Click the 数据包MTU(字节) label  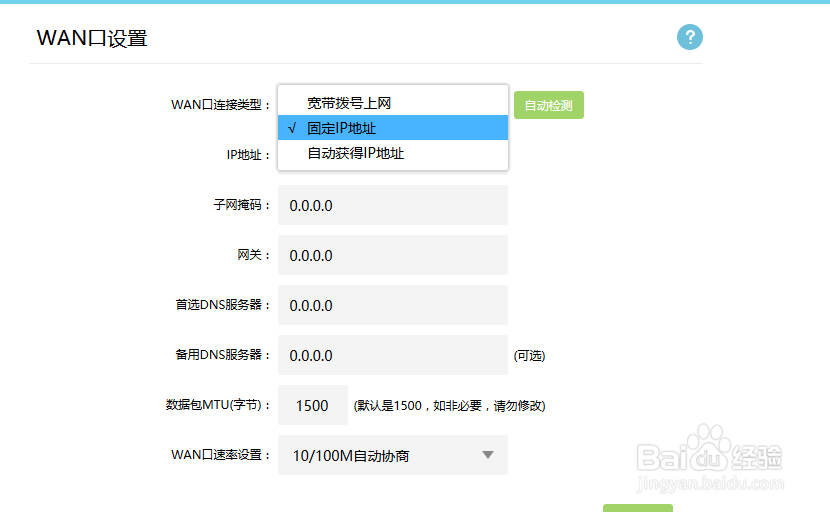point(218,405)
